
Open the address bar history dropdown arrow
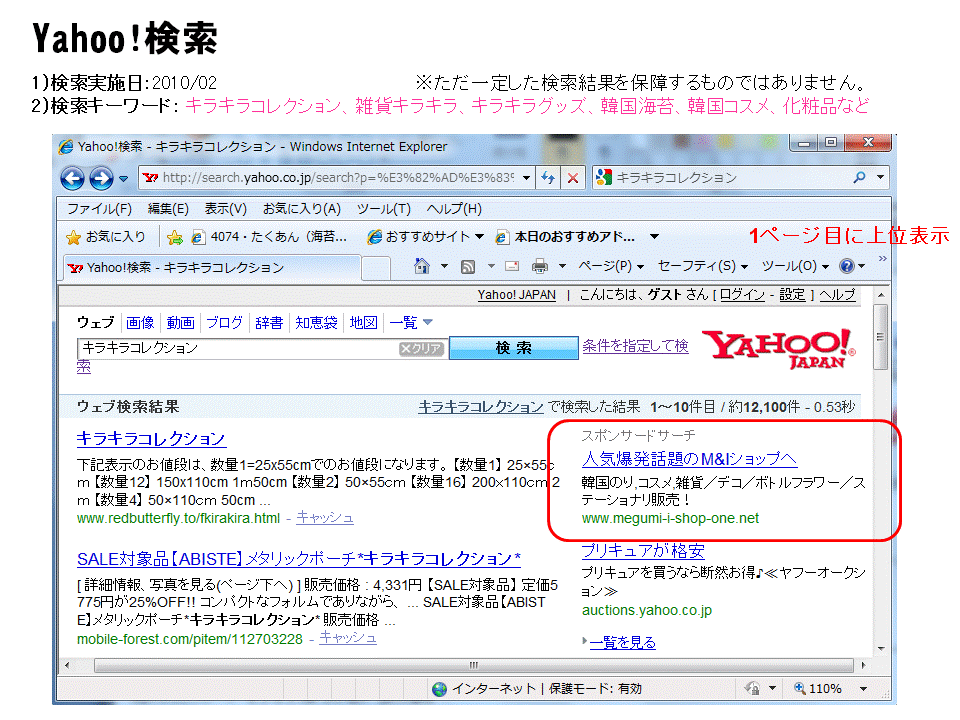point(527,178)
